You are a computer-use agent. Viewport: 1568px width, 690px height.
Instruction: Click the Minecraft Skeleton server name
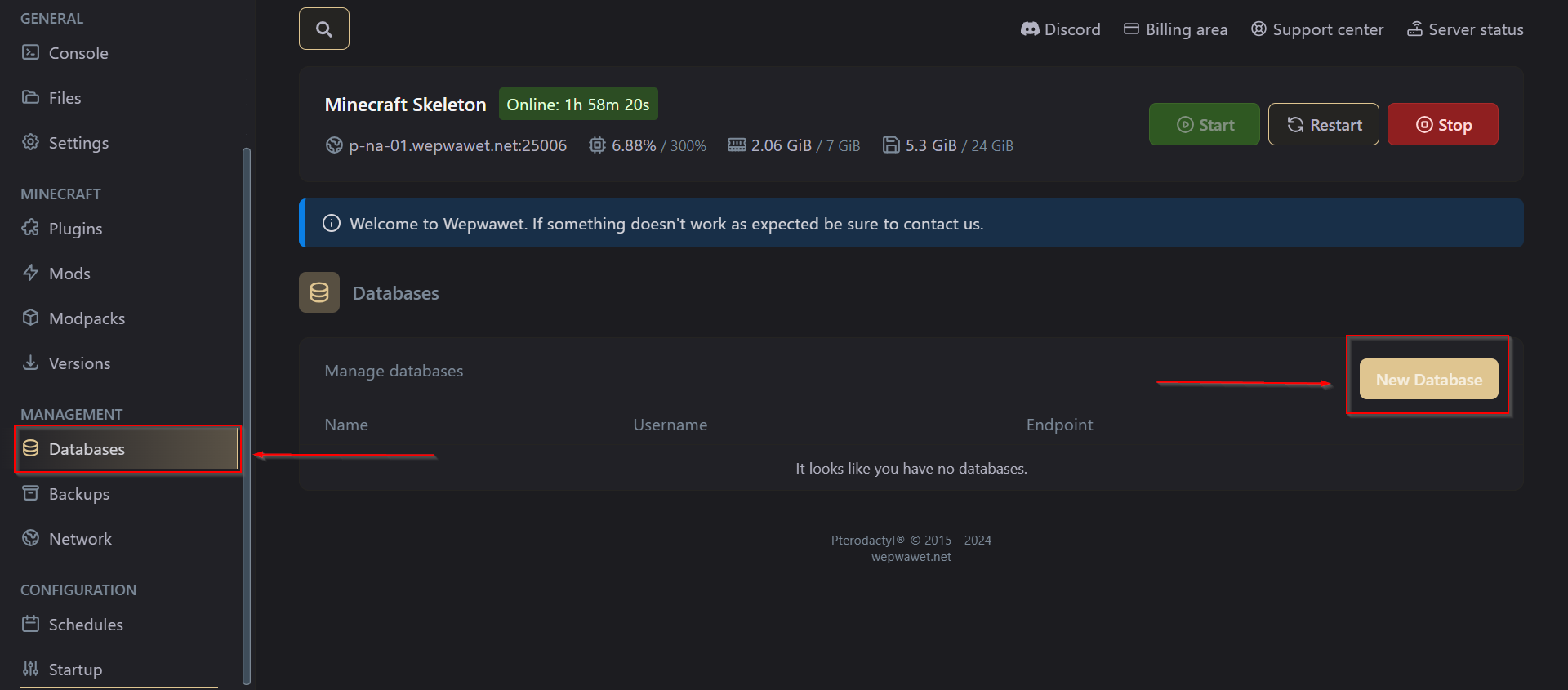(405, 105)
